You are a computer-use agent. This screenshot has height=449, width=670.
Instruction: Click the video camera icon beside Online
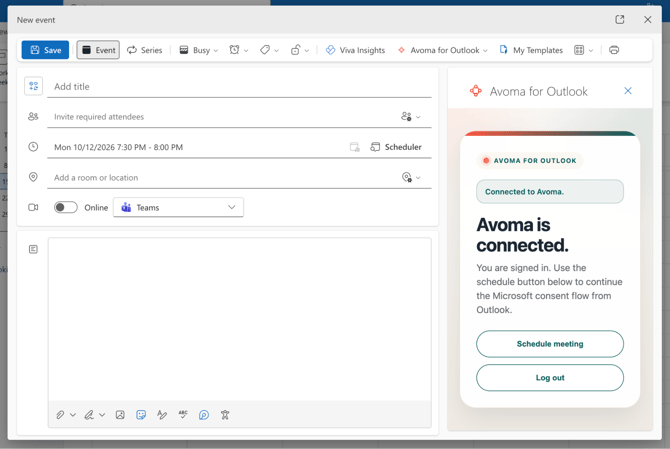point(33,207)
